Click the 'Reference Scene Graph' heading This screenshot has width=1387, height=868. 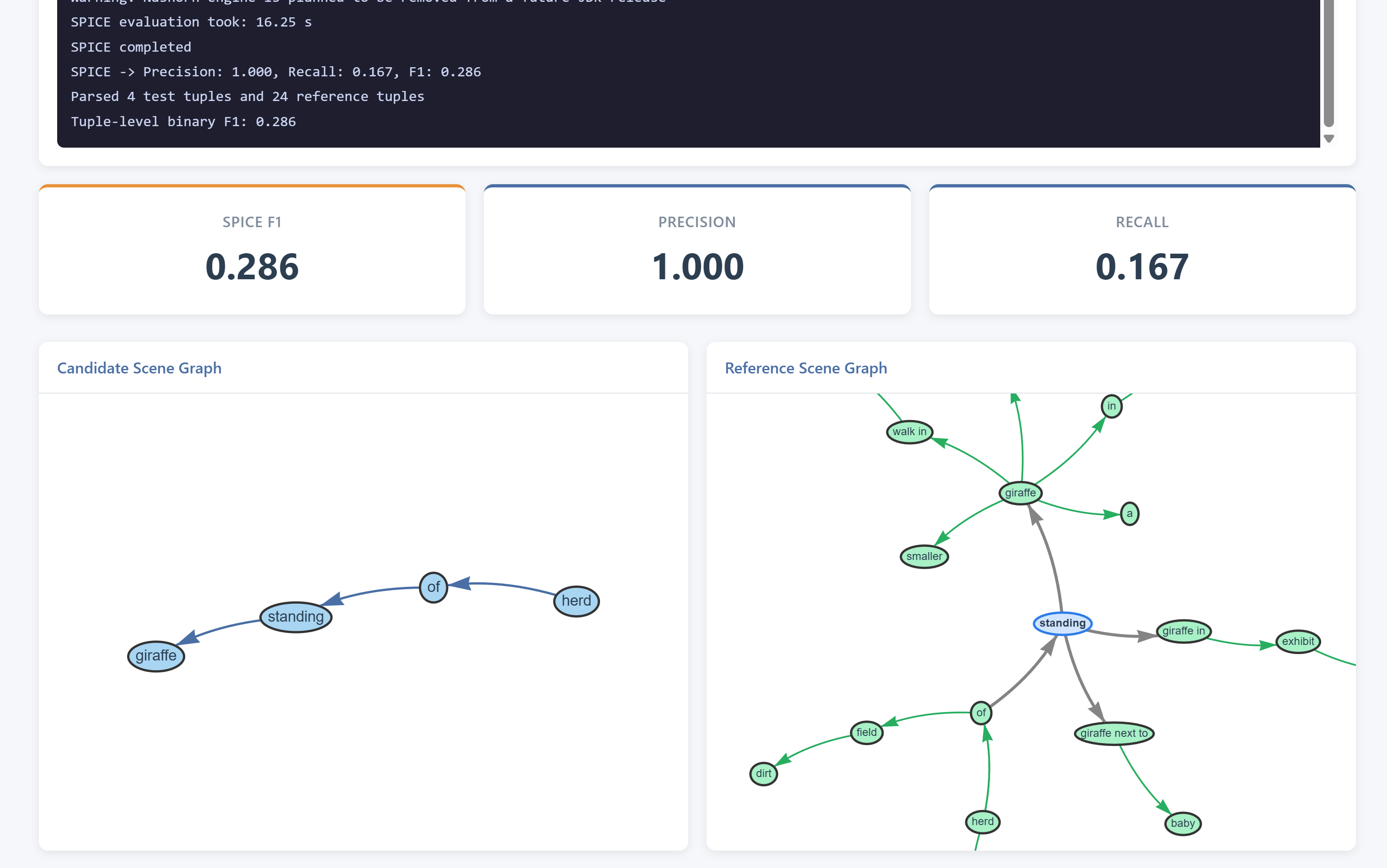pyautogui.click(x=805, y=368)
